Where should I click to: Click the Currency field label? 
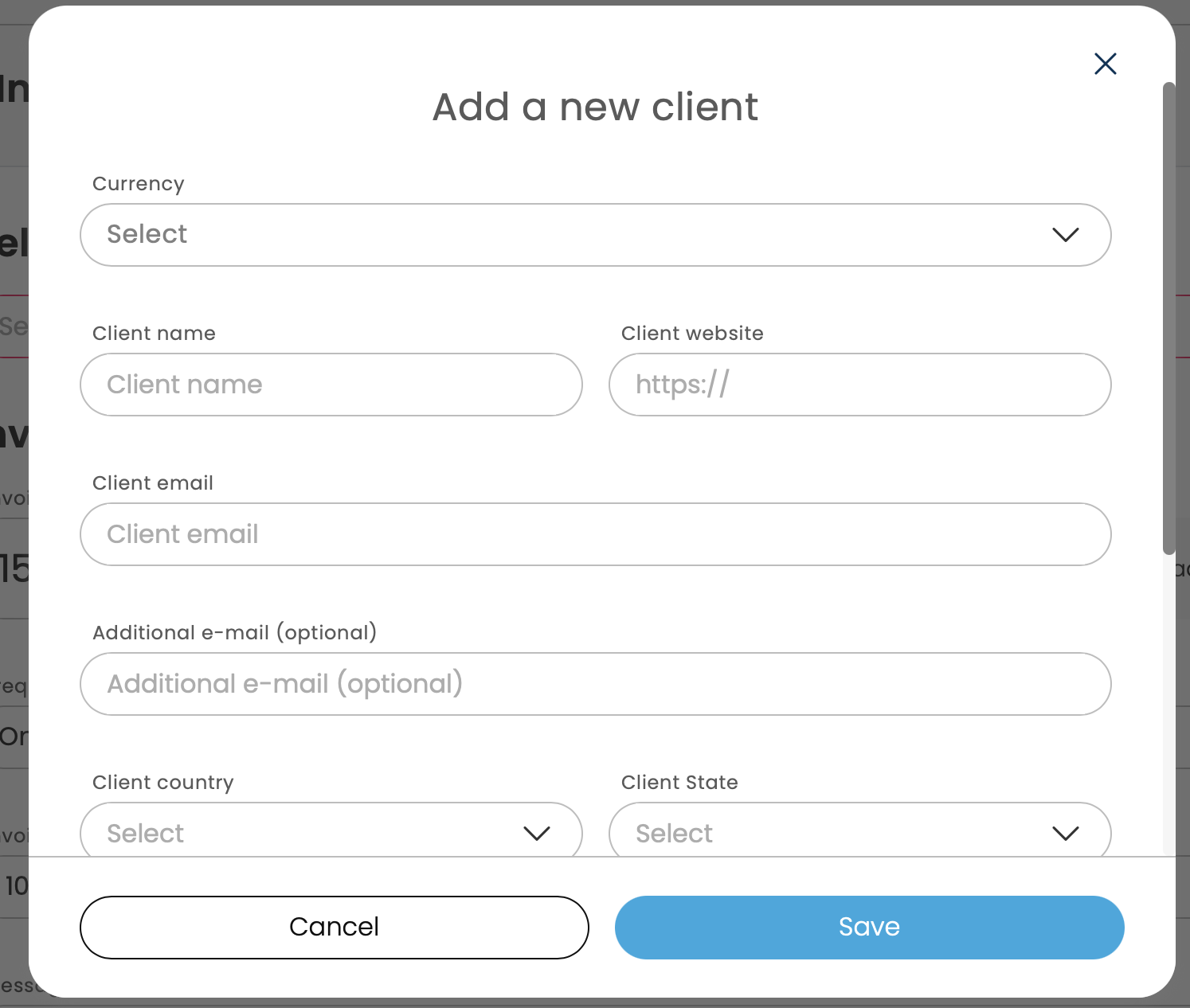139,184
